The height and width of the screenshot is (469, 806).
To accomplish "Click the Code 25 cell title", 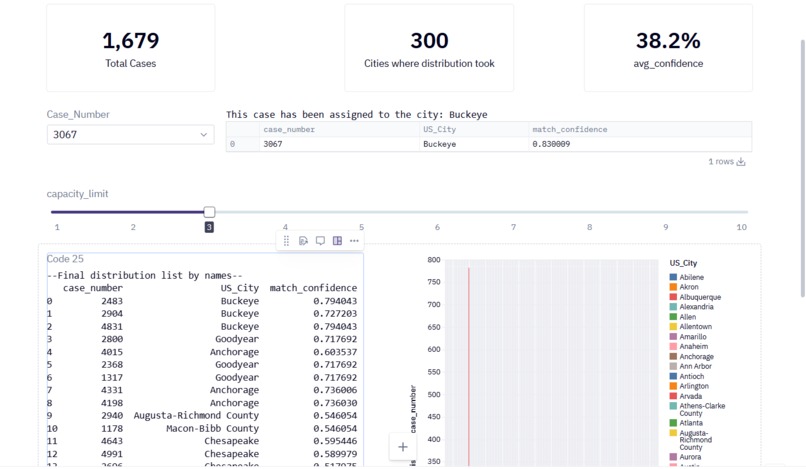I will (65, 259).
